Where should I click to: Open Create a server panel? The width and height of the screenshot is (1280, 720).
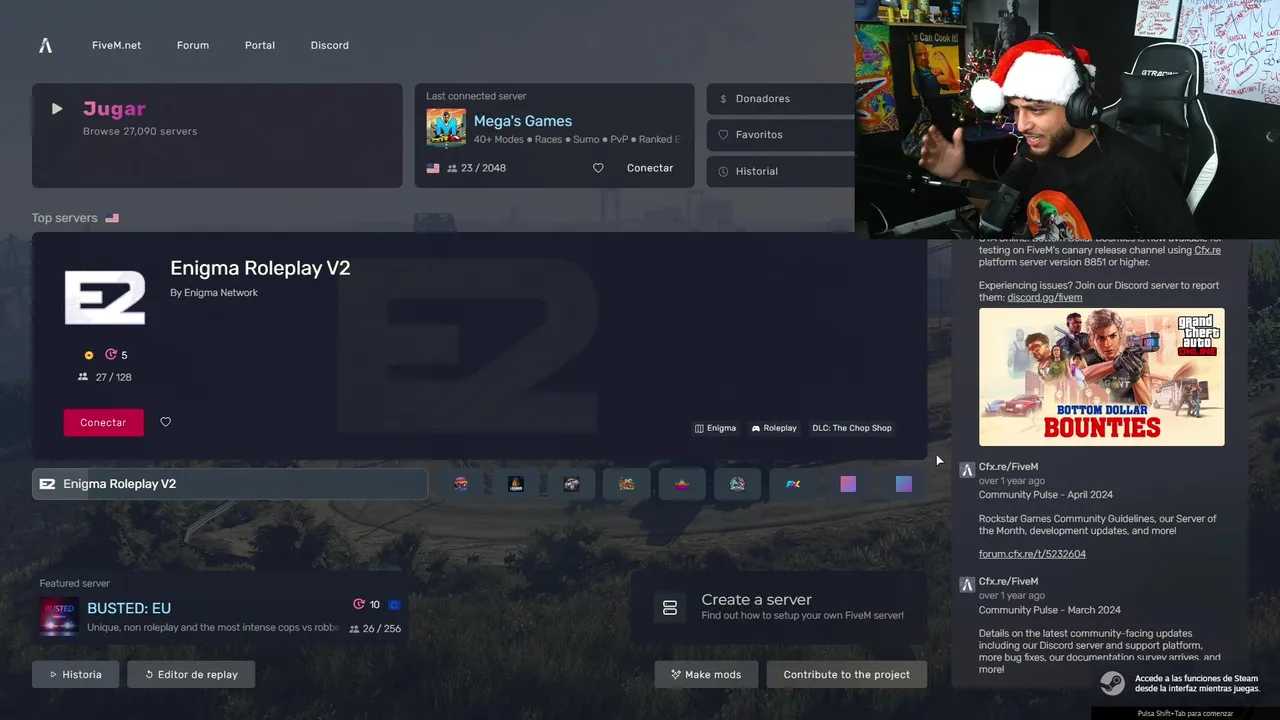(x=779, y=607)
